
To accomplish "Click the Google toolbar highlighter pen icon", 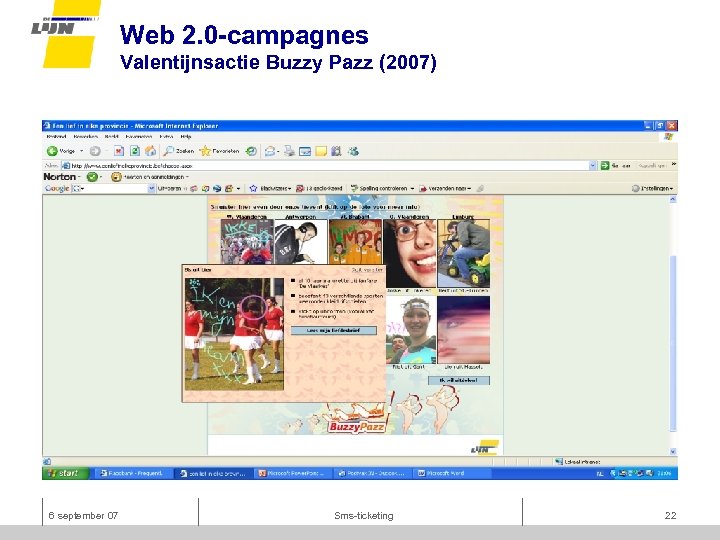I will 480,188.
